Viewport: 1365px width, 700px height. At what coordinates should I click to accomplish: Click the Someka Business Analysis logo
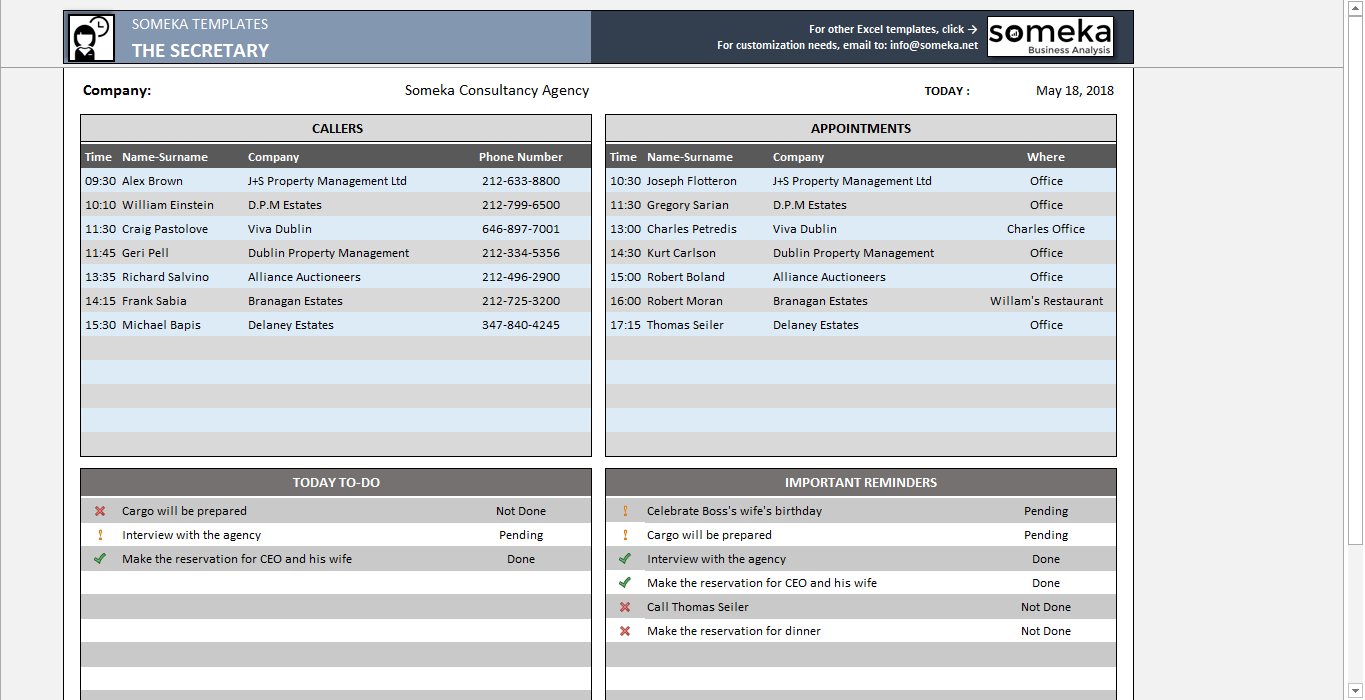[x=1049, y=37]
